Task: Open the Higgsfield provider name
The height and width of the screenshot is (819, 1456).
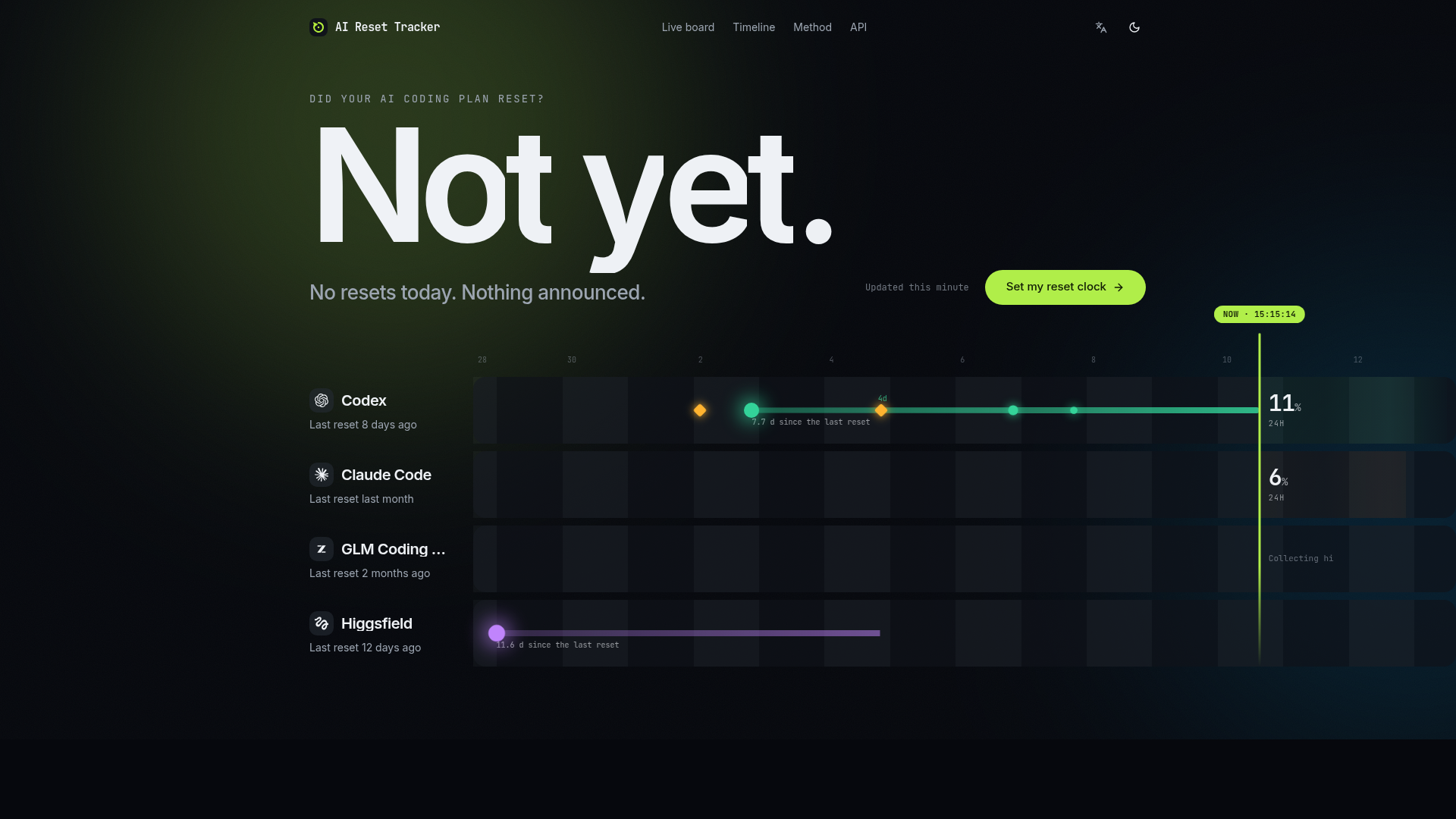Action: click(x=377, y=623)
